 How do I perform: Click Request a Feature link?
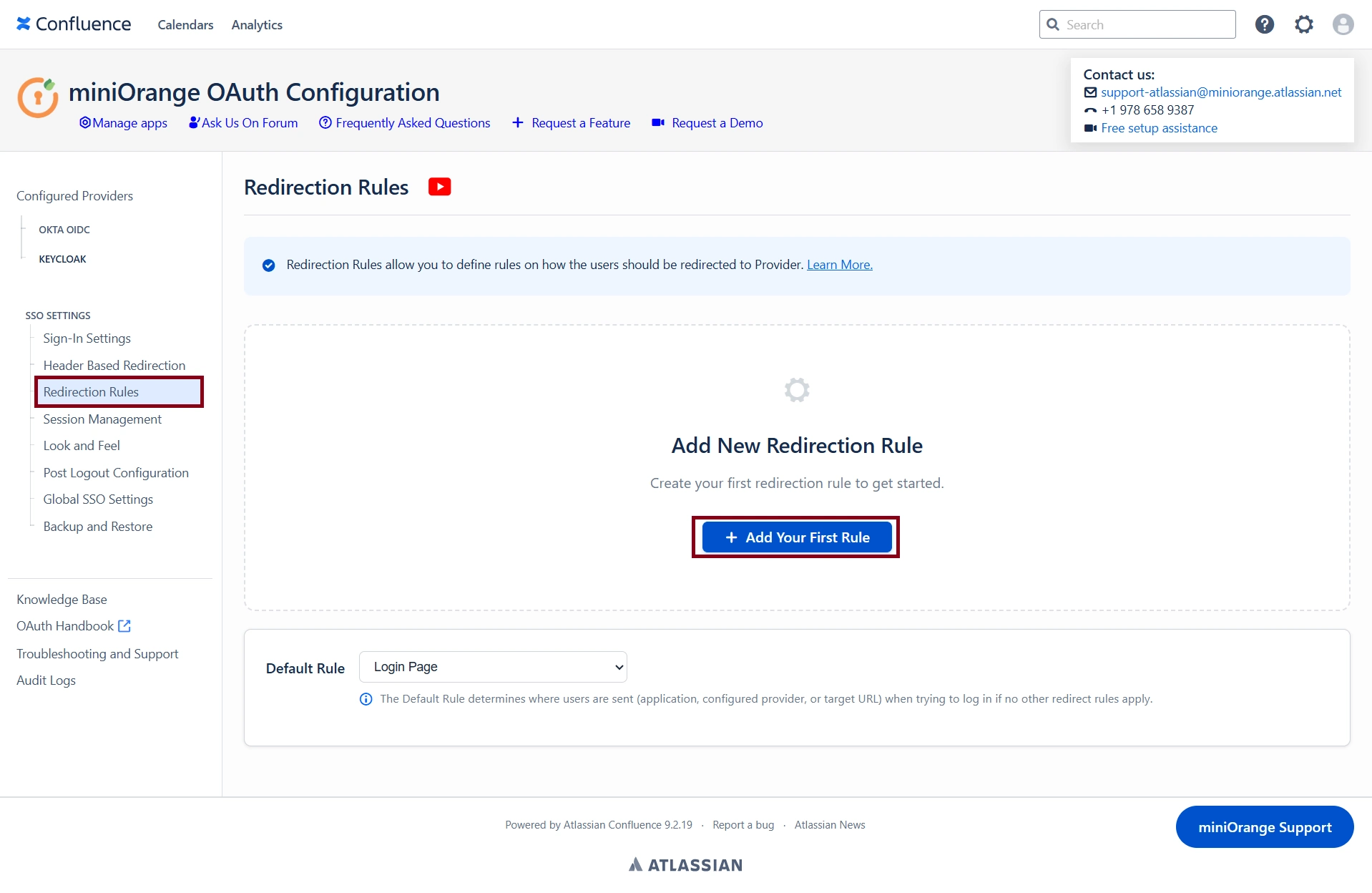coord(572,123)
